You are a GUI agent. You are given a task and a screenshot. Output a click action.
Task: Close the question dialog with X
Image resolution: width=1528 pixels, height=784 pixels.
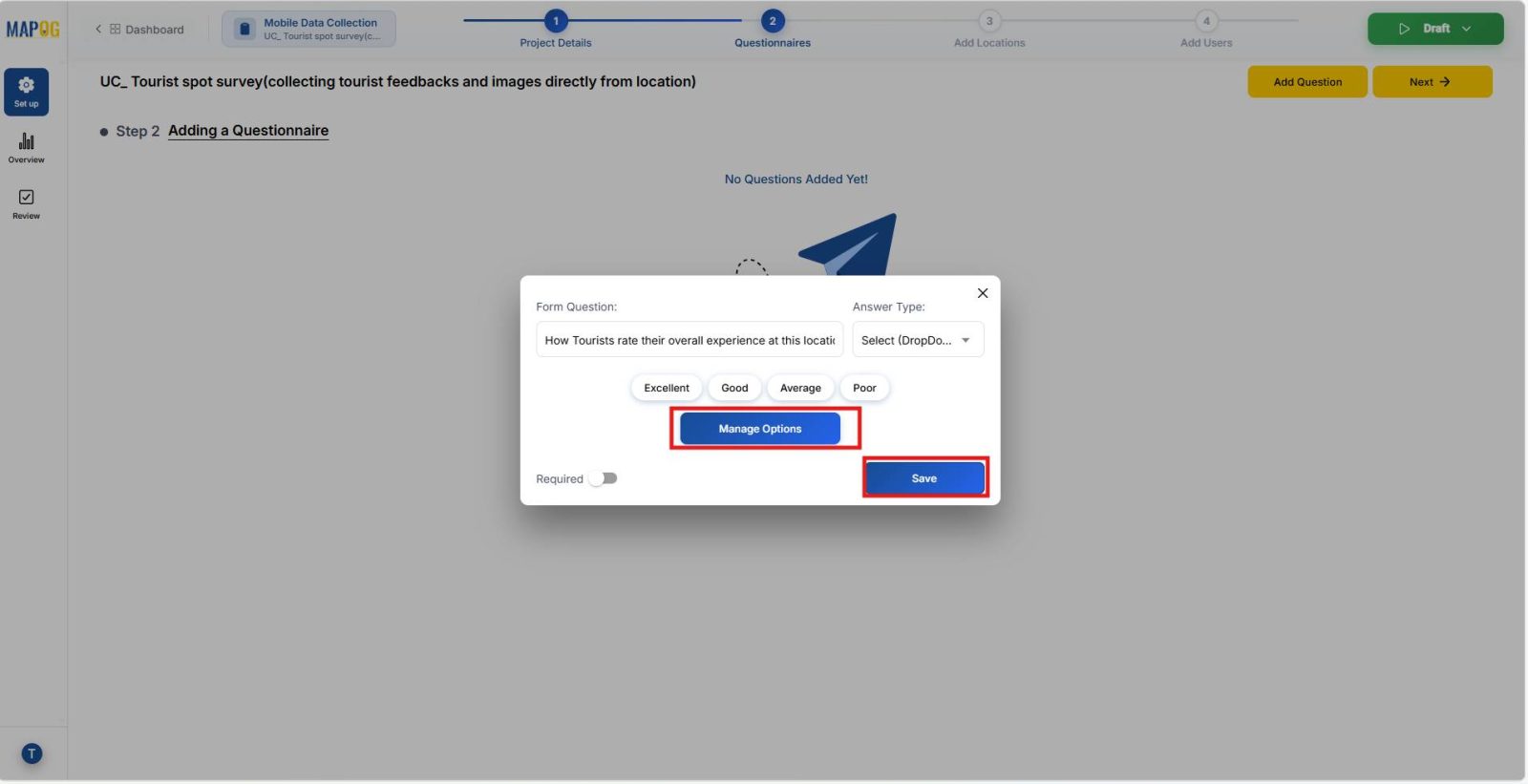983,293
